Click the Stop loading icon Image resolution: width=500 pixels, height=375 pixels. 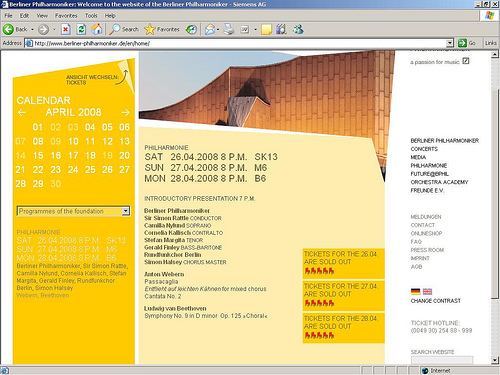[66, 30]
